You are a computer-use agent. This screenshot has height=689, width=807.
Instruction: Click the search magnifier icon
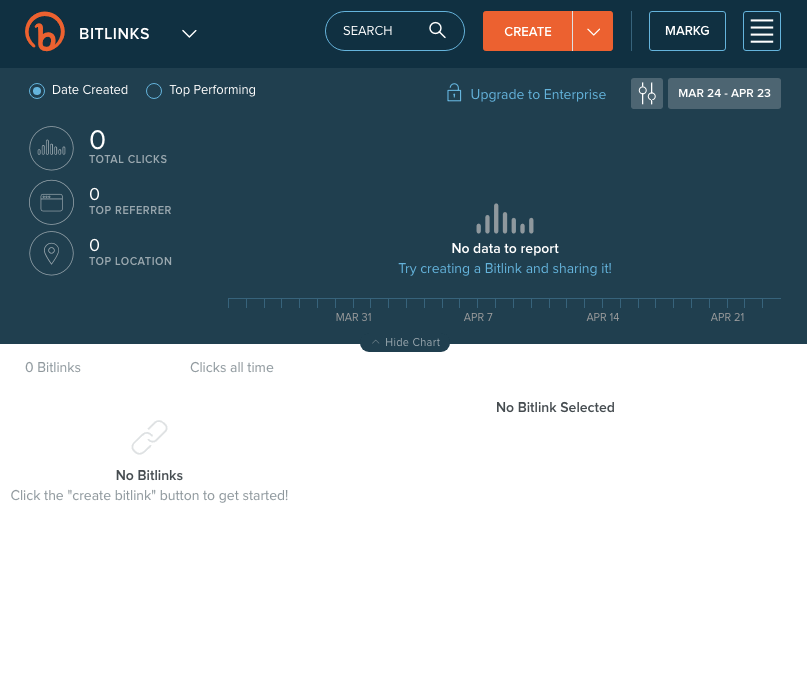click(437, 30)
